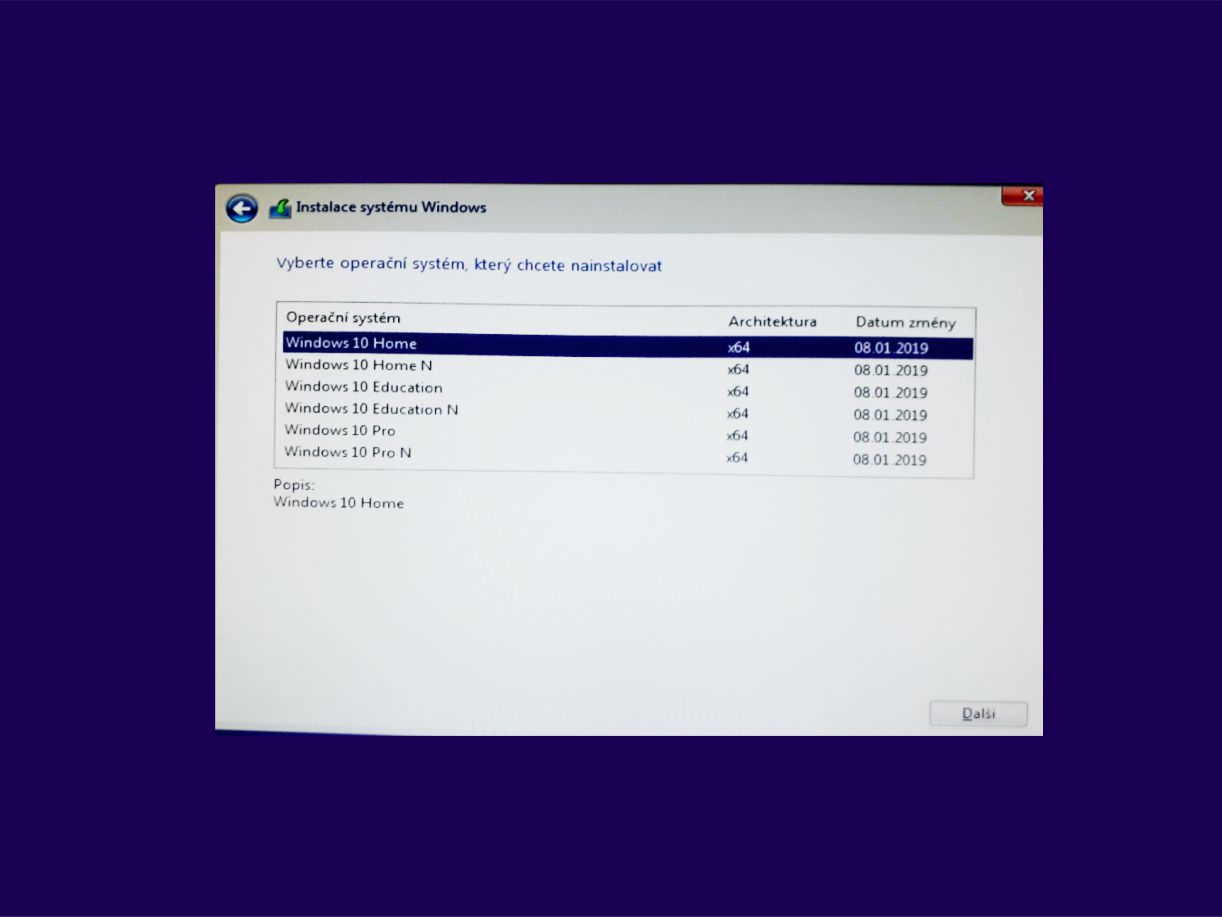
Task: Select the Windows 10 Home N entry
Action: point(358,365)
